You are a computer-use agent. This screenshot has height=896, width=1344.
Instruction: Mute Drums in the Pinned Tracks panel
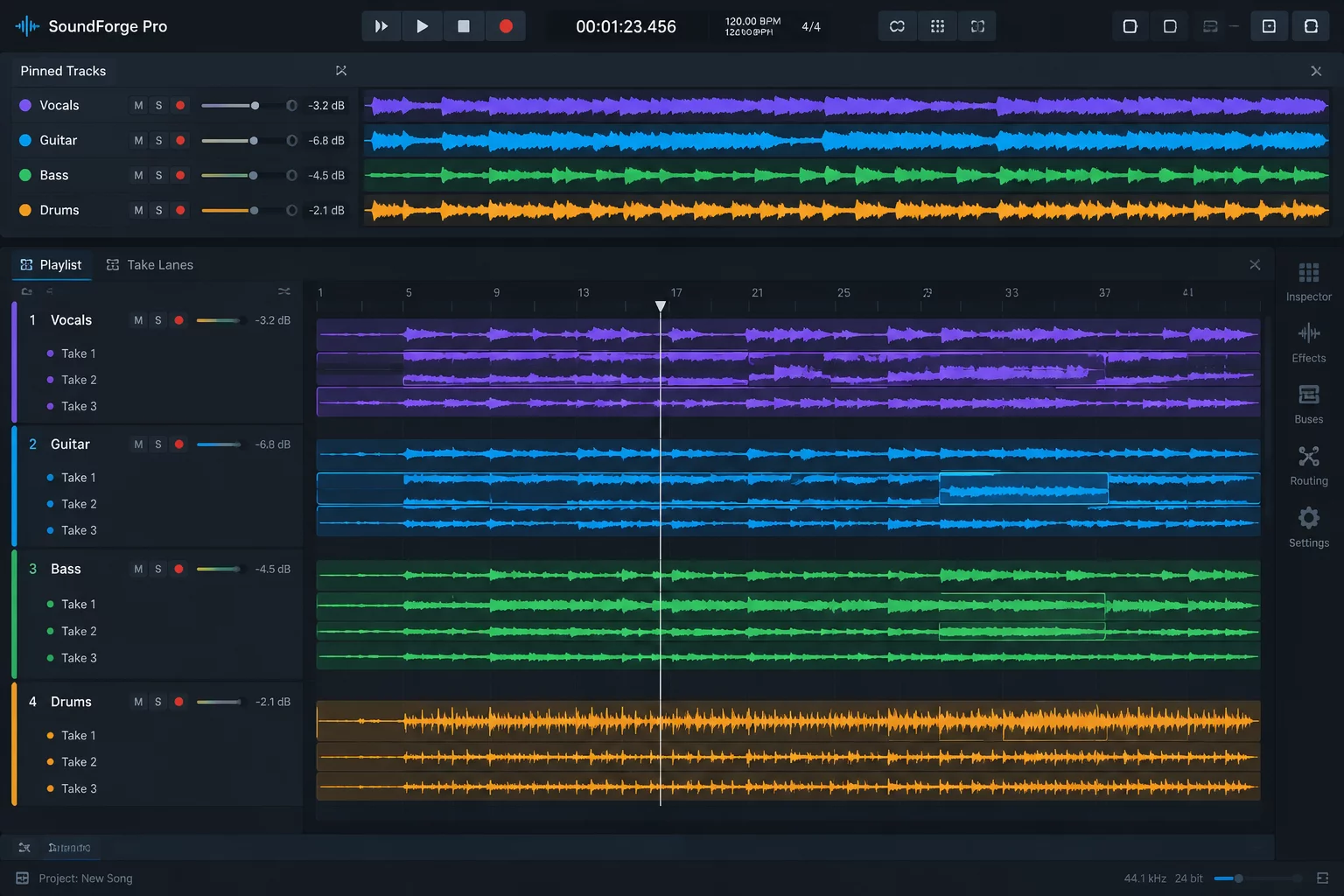pyautogui.click(x=138, y=210)
